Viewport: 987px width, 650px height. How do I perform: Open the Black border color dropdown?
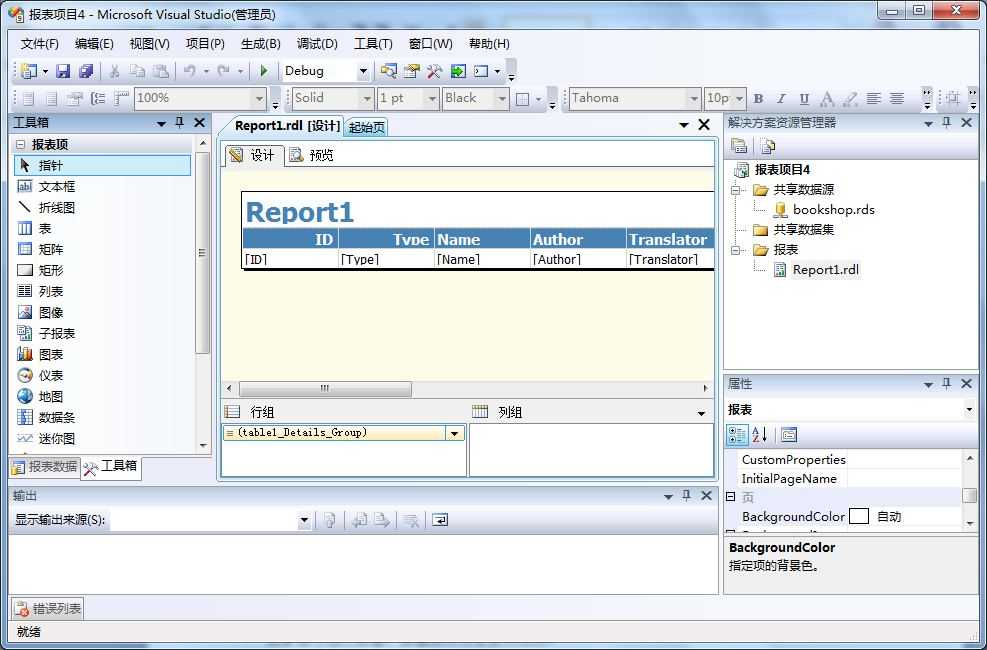[x=502, y=99]
